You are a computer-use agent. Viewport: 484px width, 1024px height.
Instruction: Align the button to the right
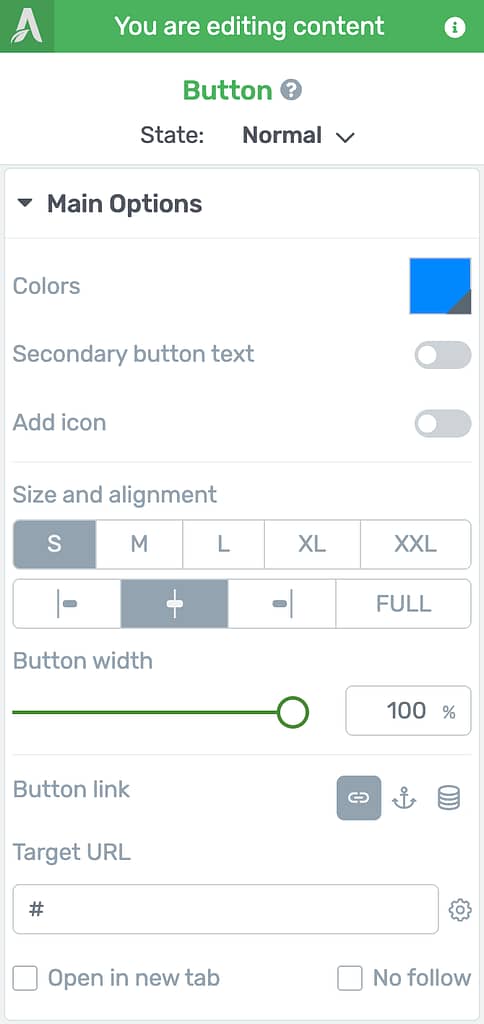point(282,604)
